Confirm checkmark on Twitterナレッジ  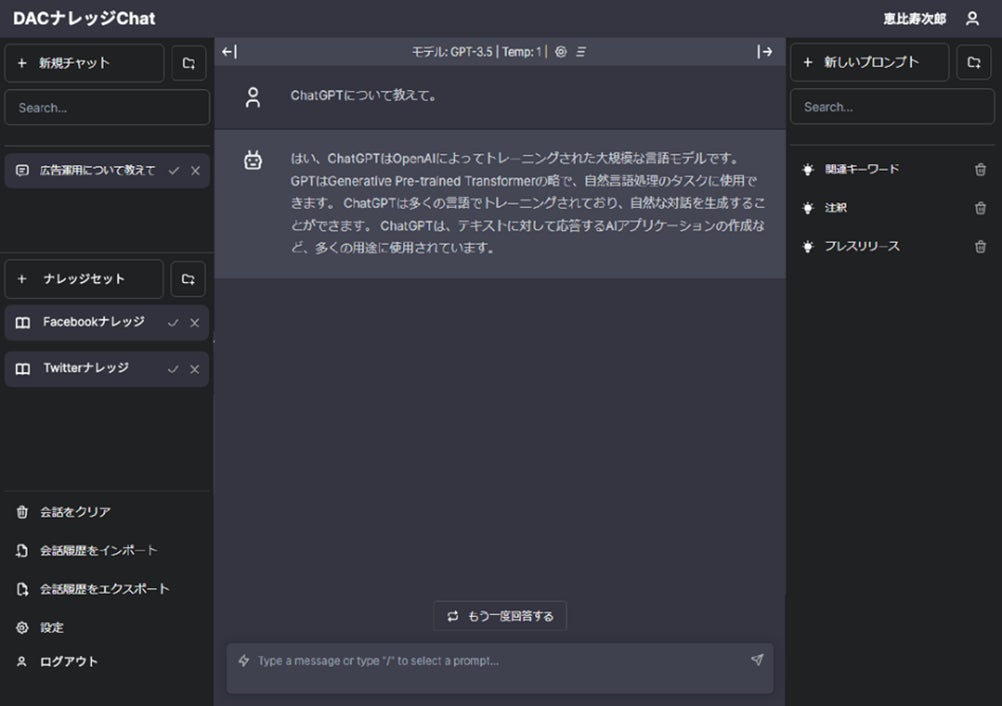[173, 369]
